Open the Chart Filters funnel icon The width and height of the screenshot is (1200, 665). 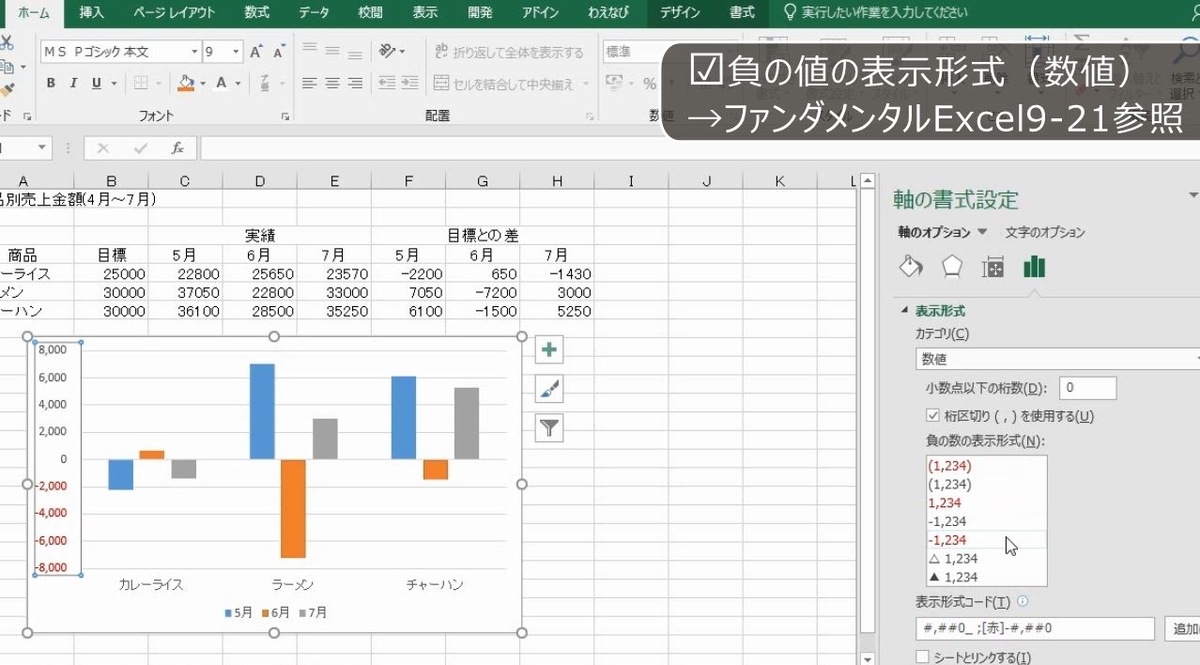548,427
